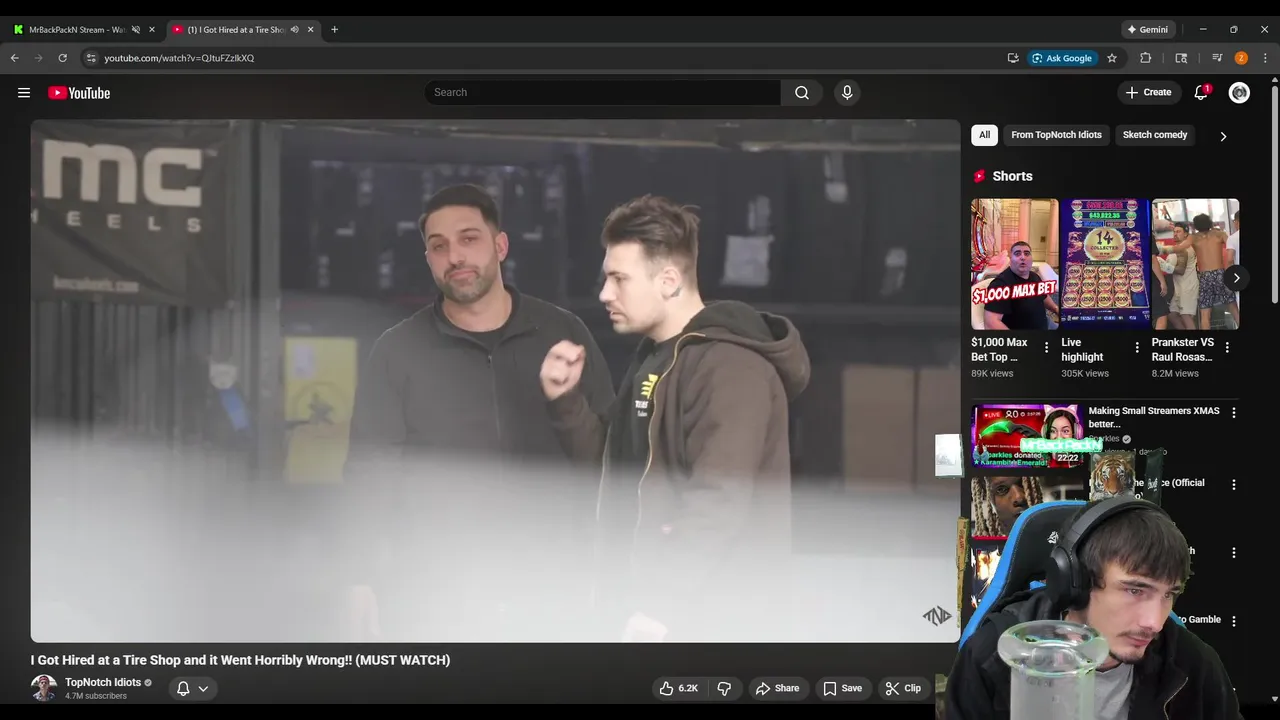Viewport: 1280px width, 720px height.
Task: Open Making Small Streamers XMAS better video
Action: pyautogui.click(x=1153, y=417)
